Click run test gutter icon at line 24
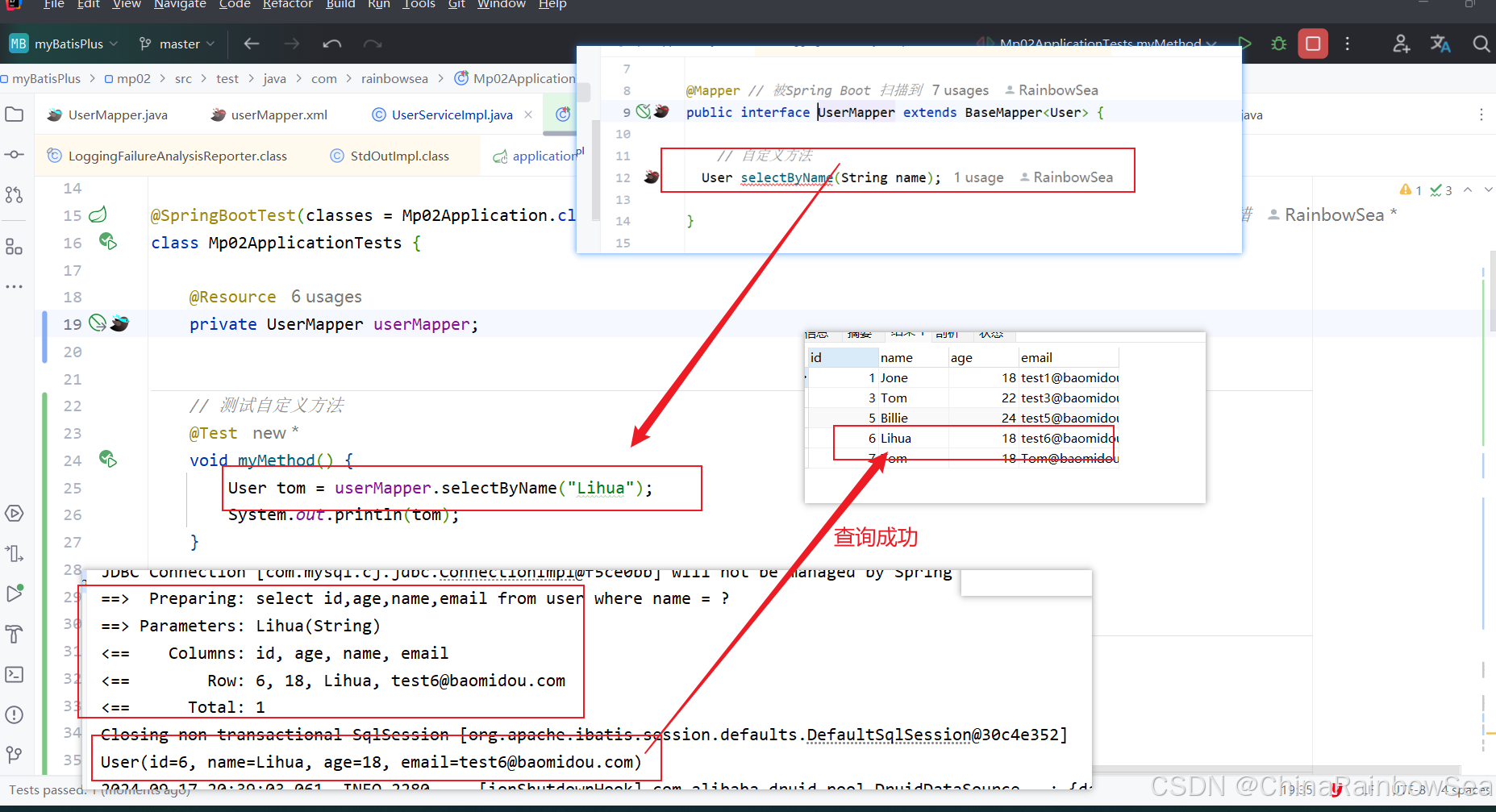 coord(108,459)
